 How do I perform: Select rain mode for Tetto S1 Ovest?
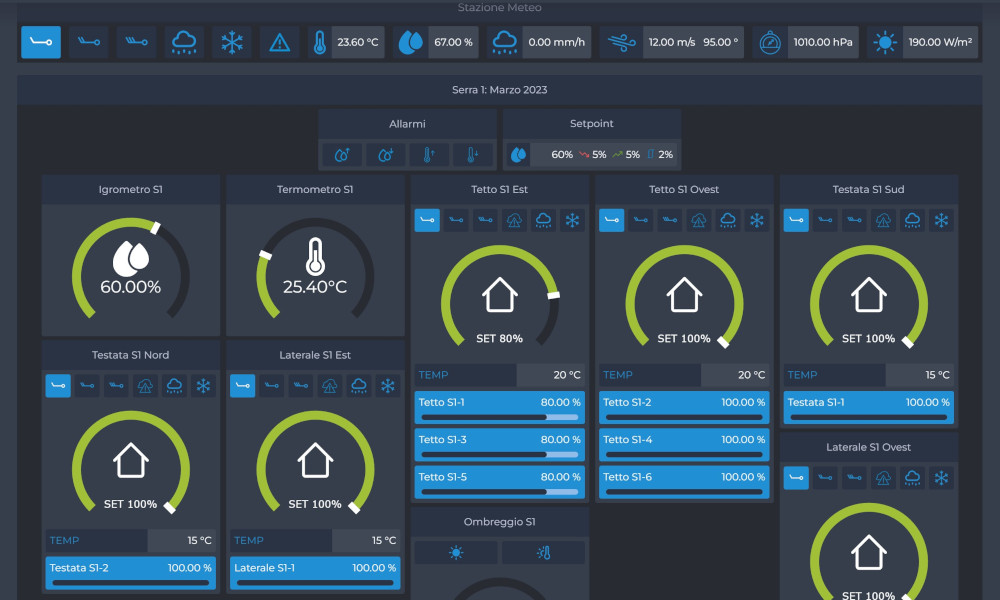pyautogui.click(x=728, y=221)
